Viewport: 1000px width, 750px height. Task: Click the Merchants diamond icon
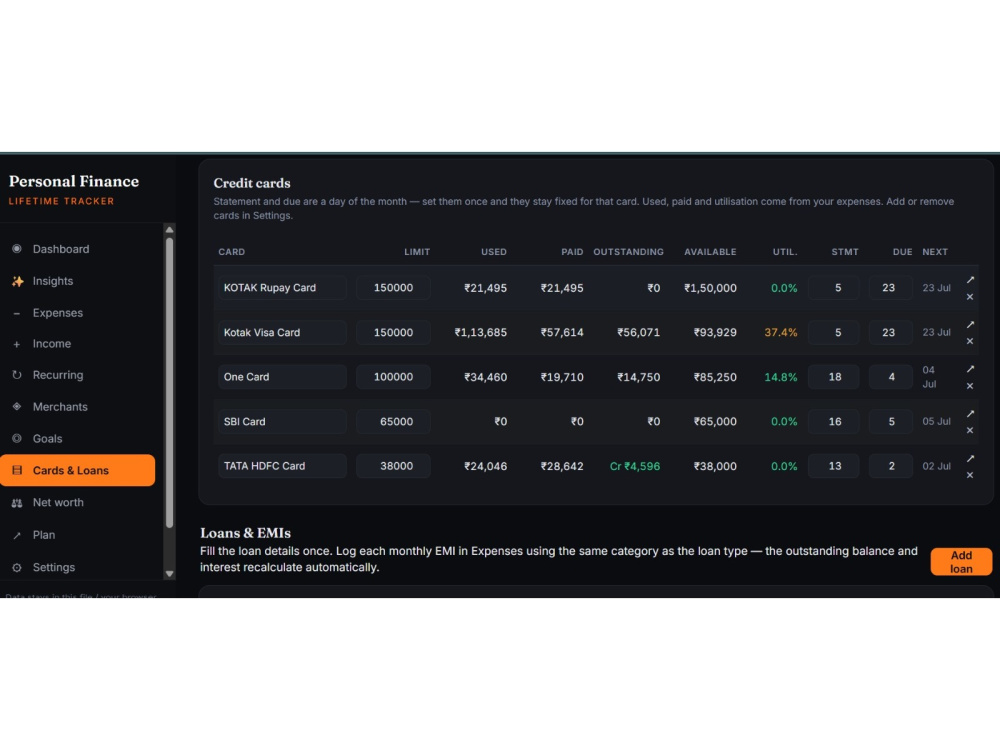coord(17,407)
